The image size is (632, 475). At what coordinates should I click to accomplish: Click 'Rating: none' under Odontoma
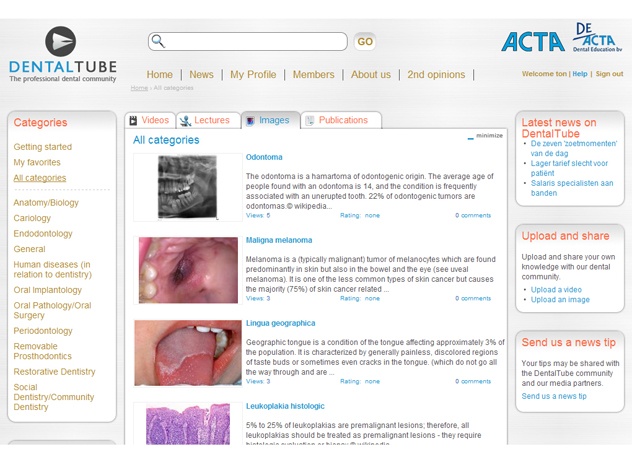click(x=360, y=215)
